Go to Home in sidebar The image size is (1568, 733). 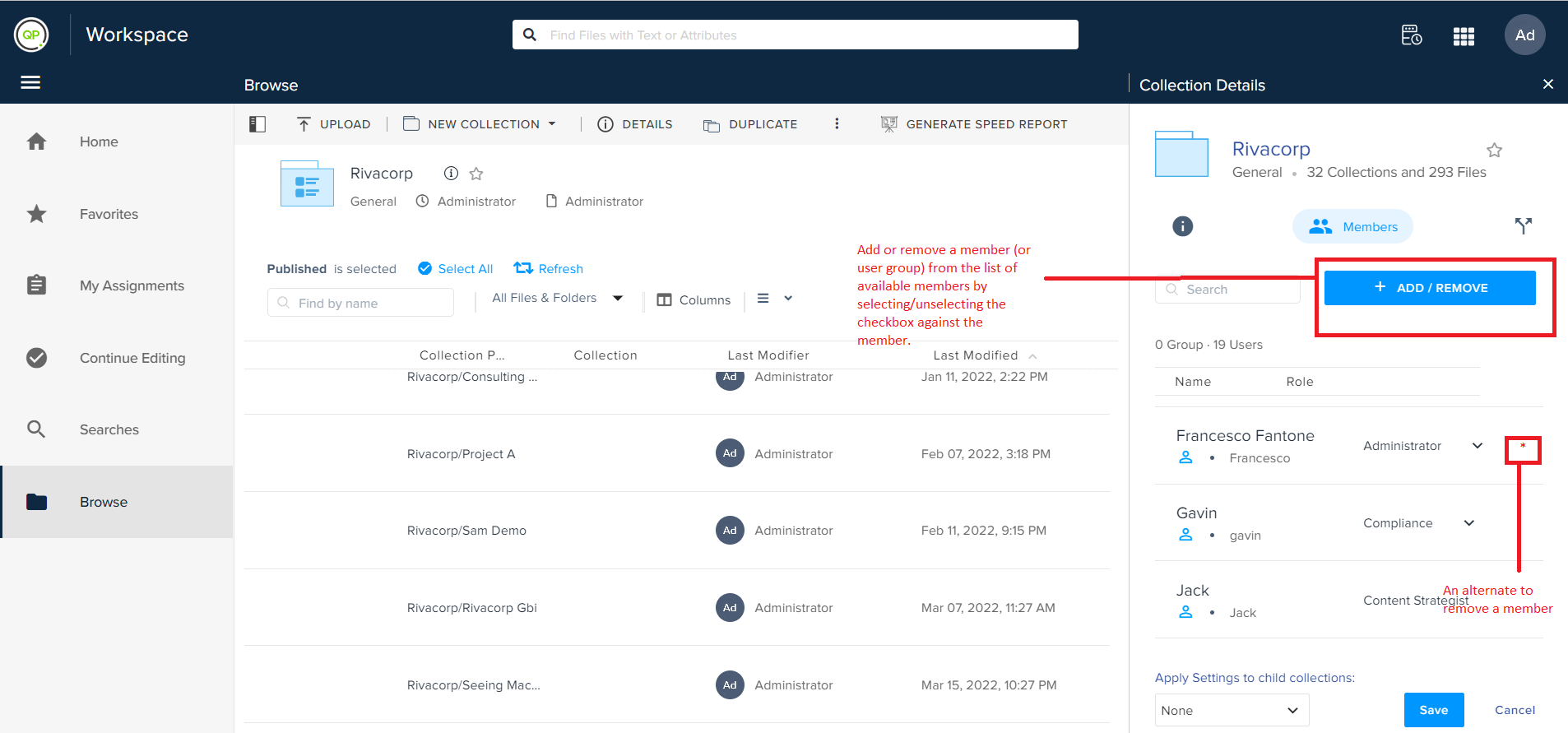(x=116, y=141)
